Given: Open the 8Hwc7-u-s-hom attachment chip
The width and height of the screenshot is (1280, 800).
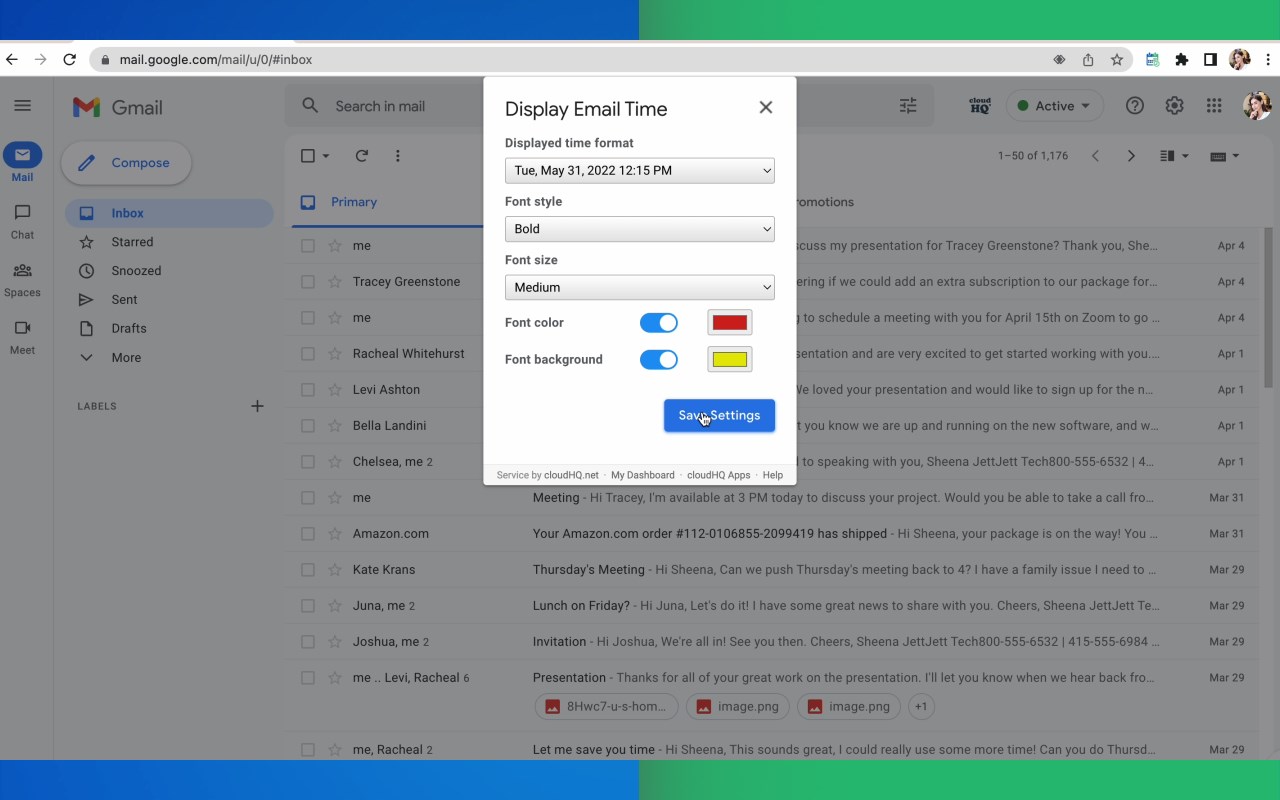Looking at the screenshot, I should click(x=606, y=706).
